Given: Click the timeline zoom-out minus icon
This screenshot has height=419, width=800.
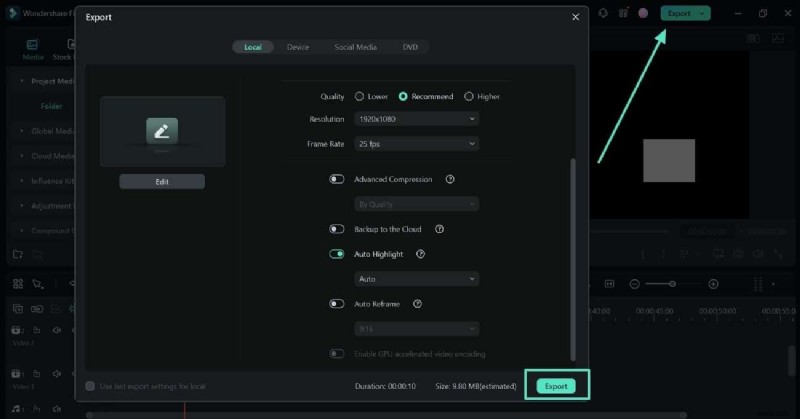Looking at the screenshot, I should (635, 284).
